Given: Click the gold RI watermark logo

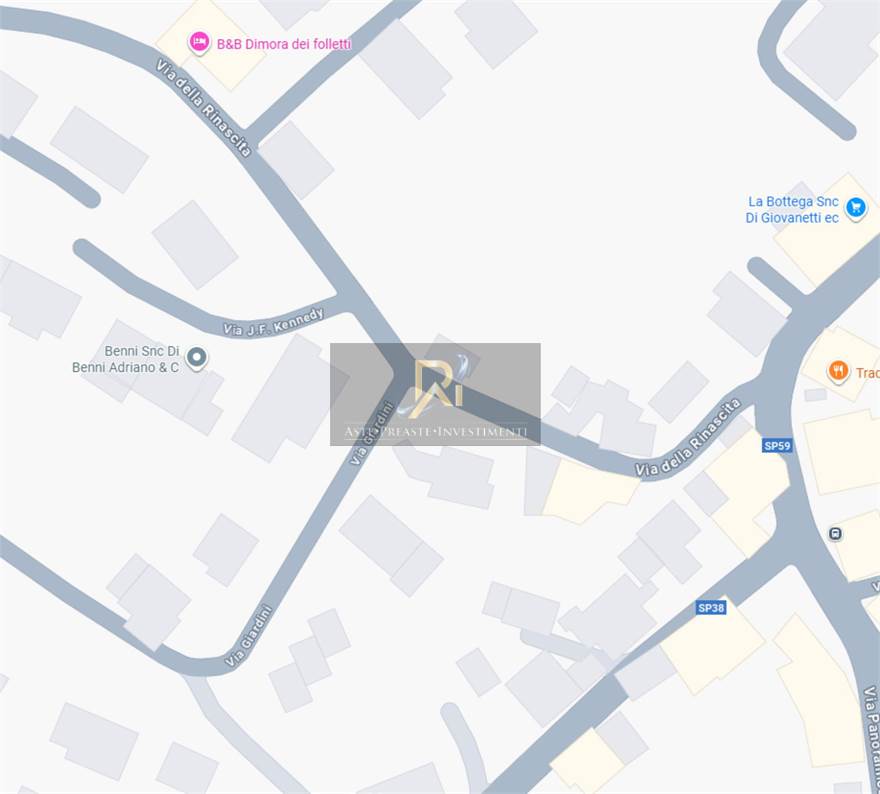Looking at the screenshot, I should (x=438, y=387).
